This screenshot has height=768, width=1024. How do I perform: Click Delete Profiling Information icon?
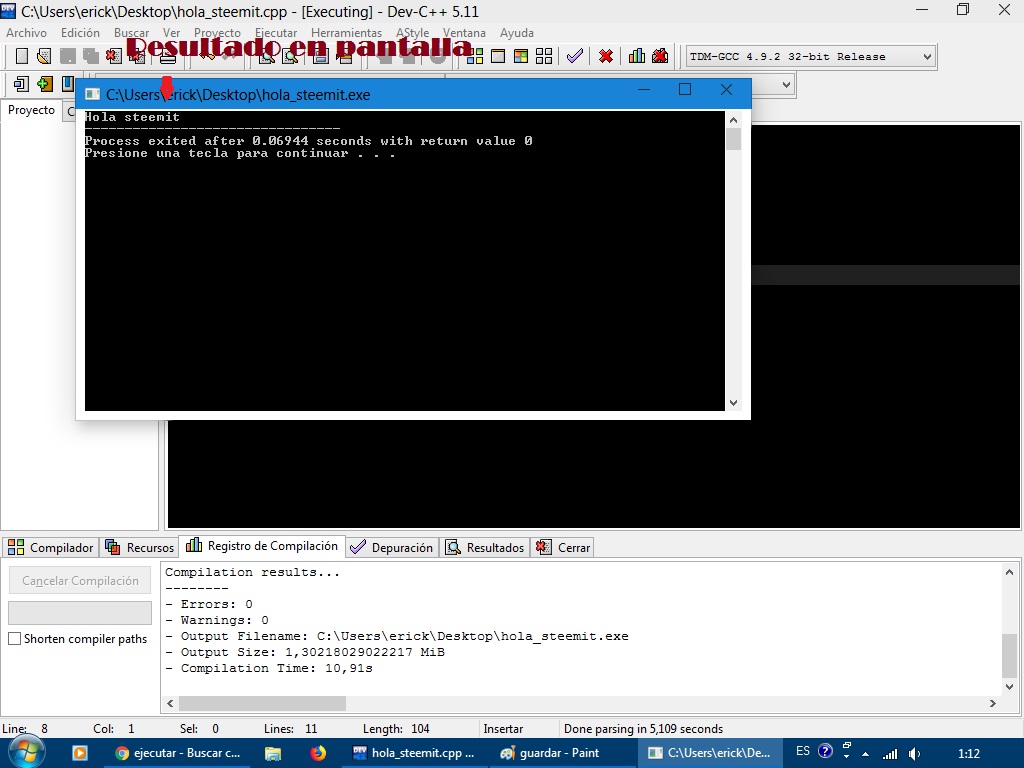pos(660,56)
